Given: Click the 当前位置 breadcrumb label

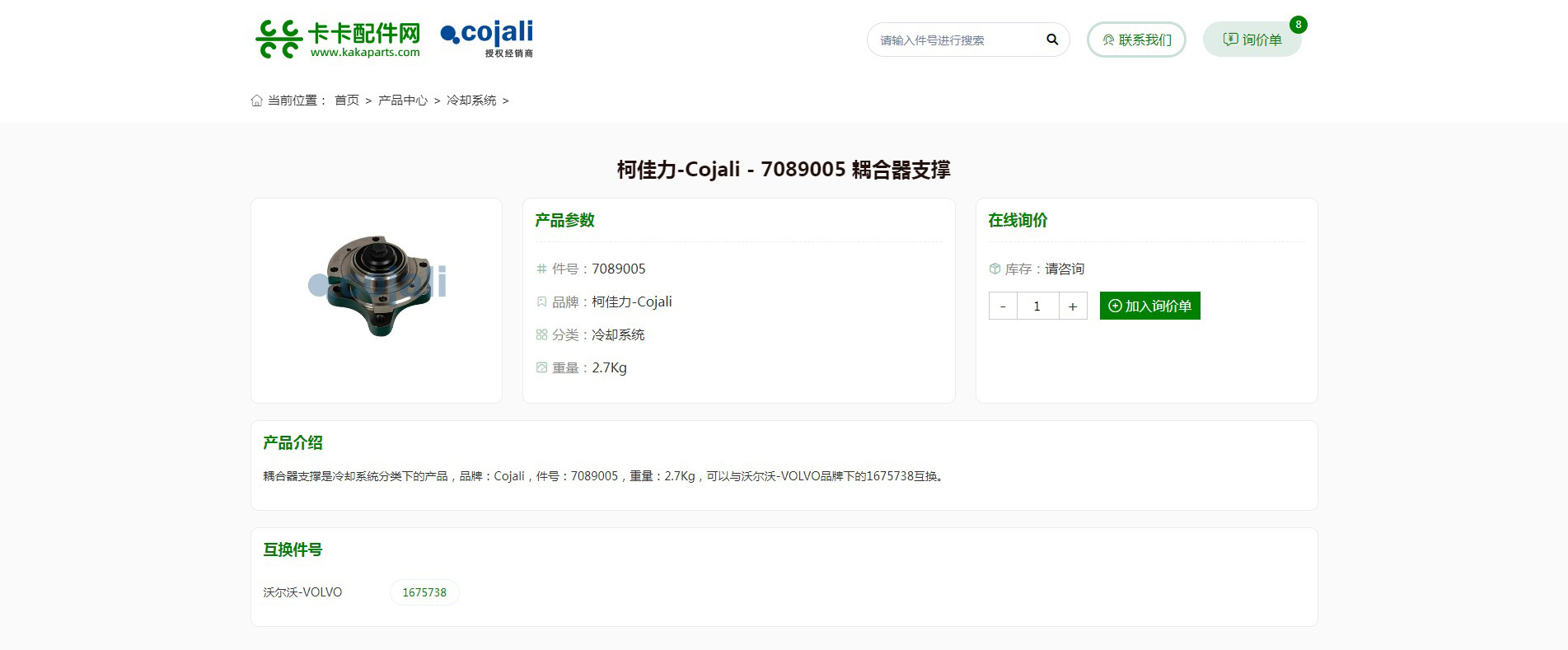Looking at the screenshot, I should 297,101.
